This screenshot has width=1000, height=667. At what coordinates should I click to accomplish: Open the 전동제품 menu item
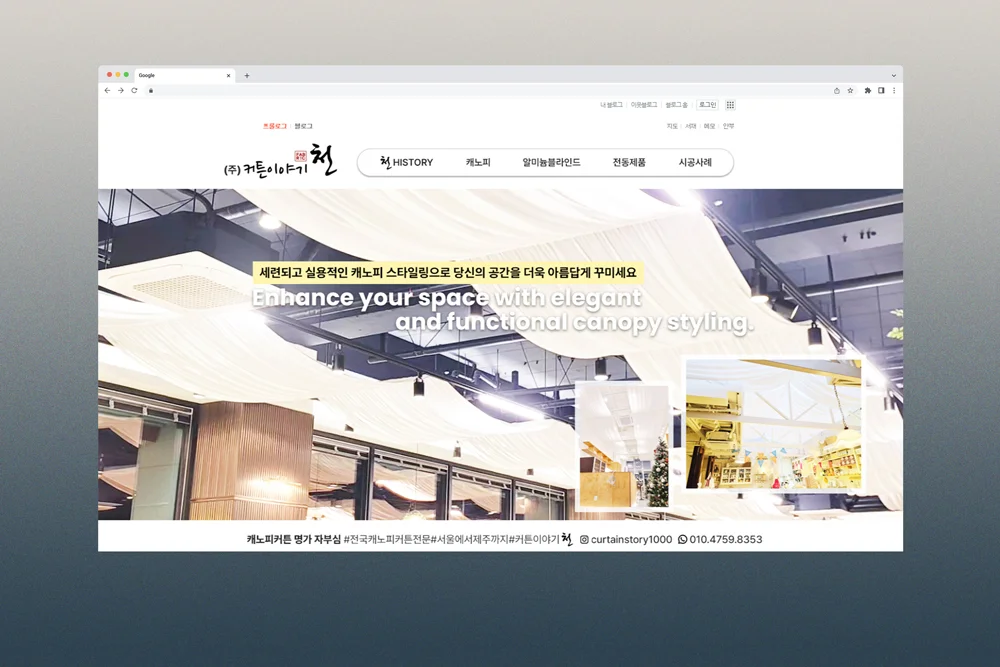(x=629, y=163)
